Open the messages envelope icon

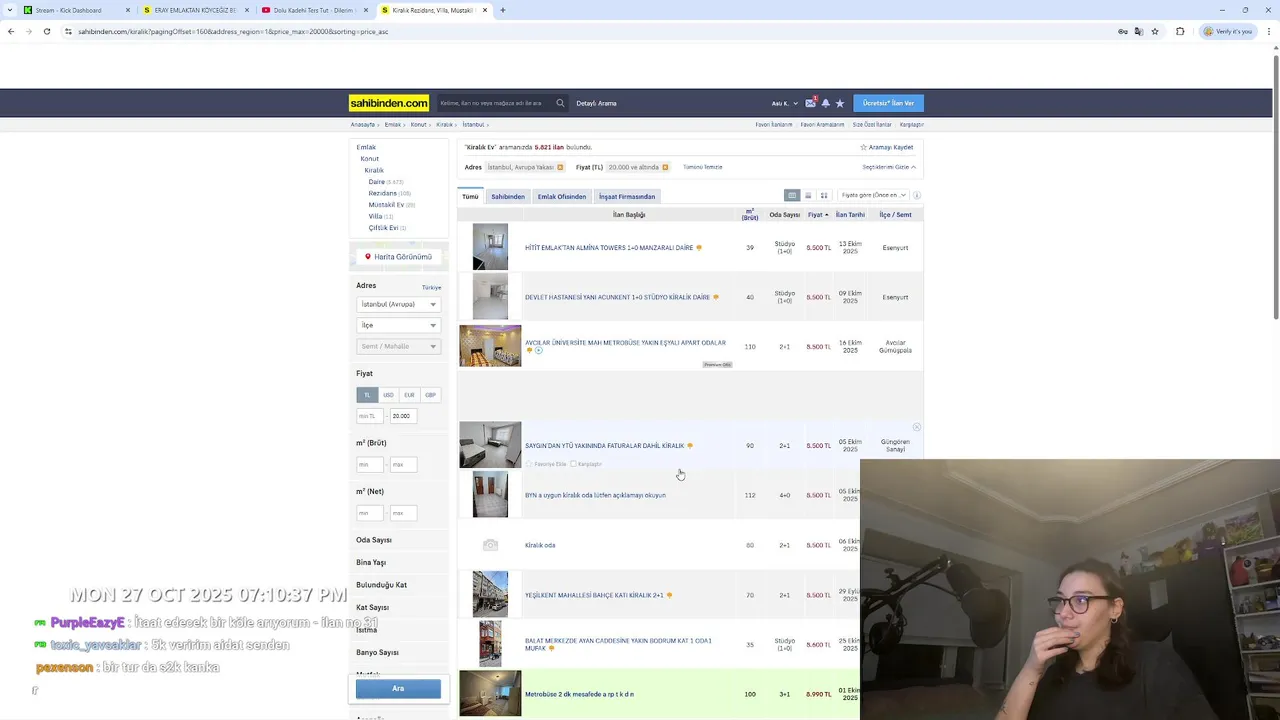point(811,103)
